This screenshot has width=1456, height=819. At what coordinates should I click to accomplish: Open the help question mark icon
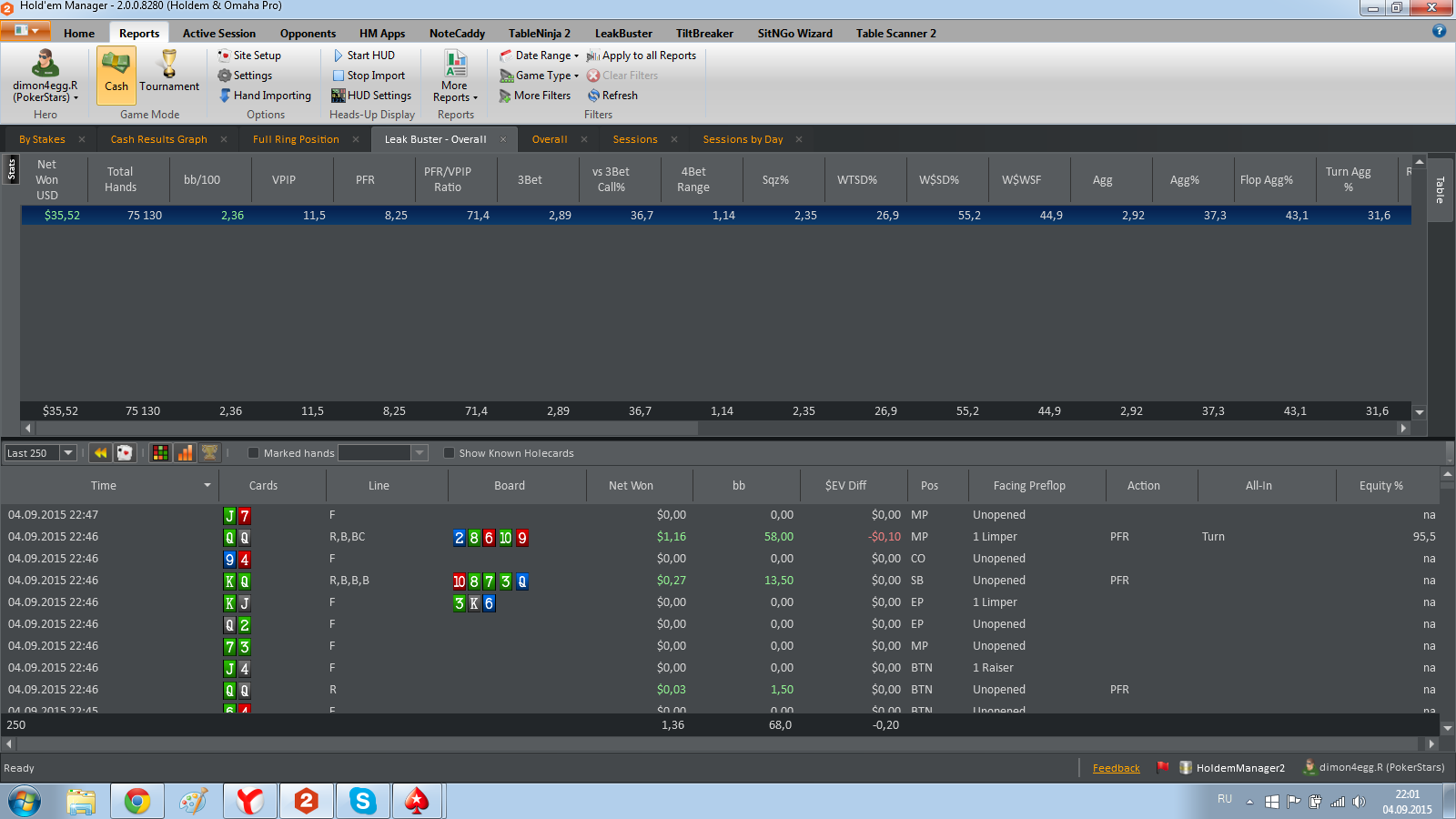click(x=1439, y=31)
